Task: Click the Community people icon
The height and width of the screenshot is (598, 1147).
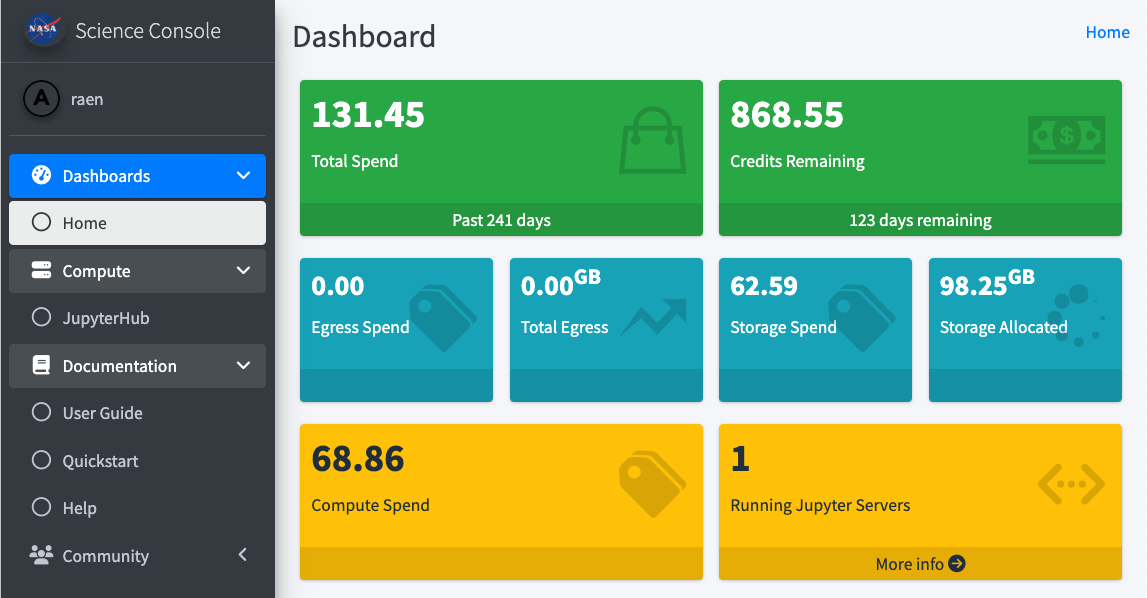Action: click(x=41, y=555)
